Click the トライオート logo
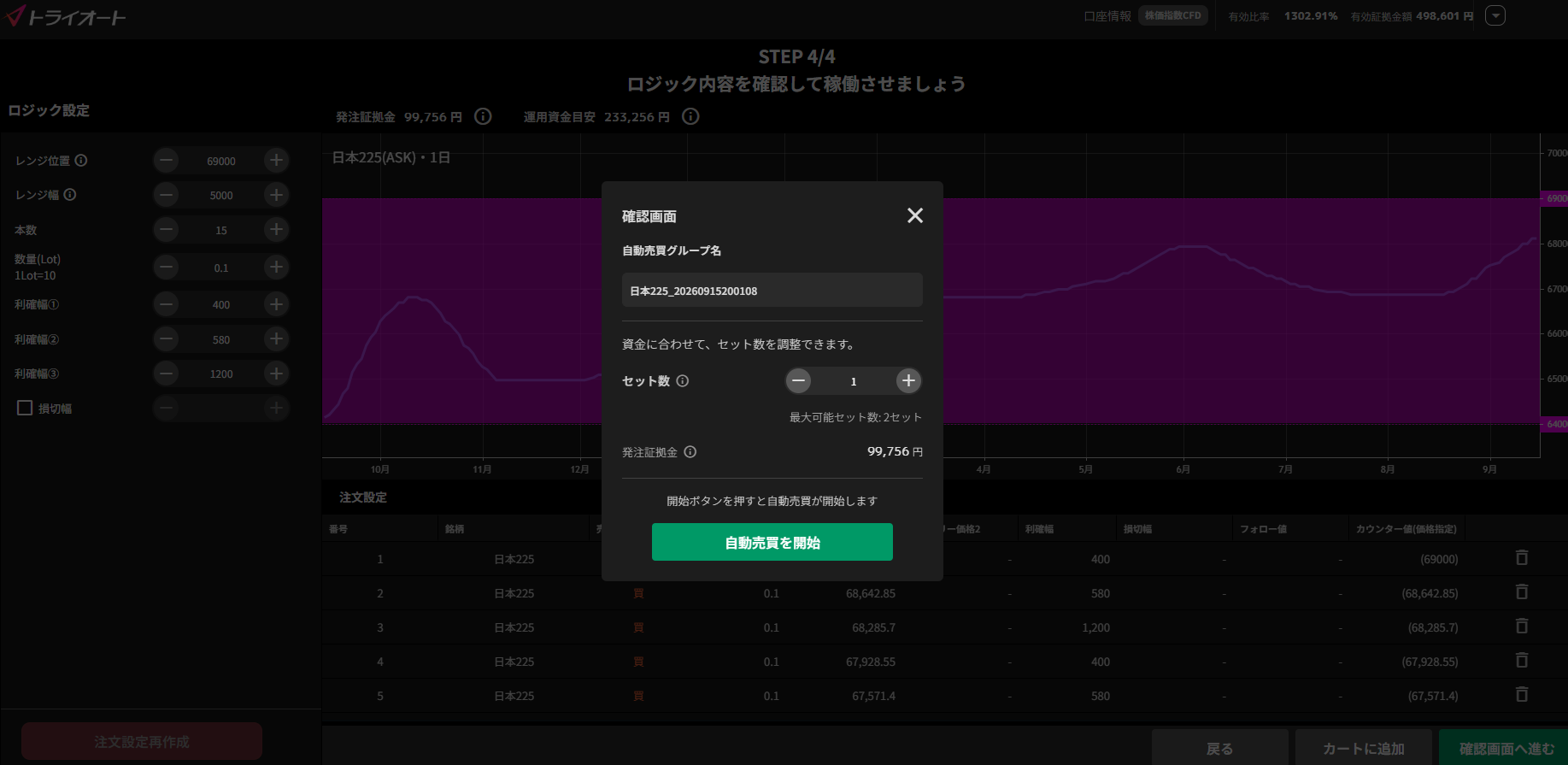Screen dimensions: 1568x765 coord(66,16)
